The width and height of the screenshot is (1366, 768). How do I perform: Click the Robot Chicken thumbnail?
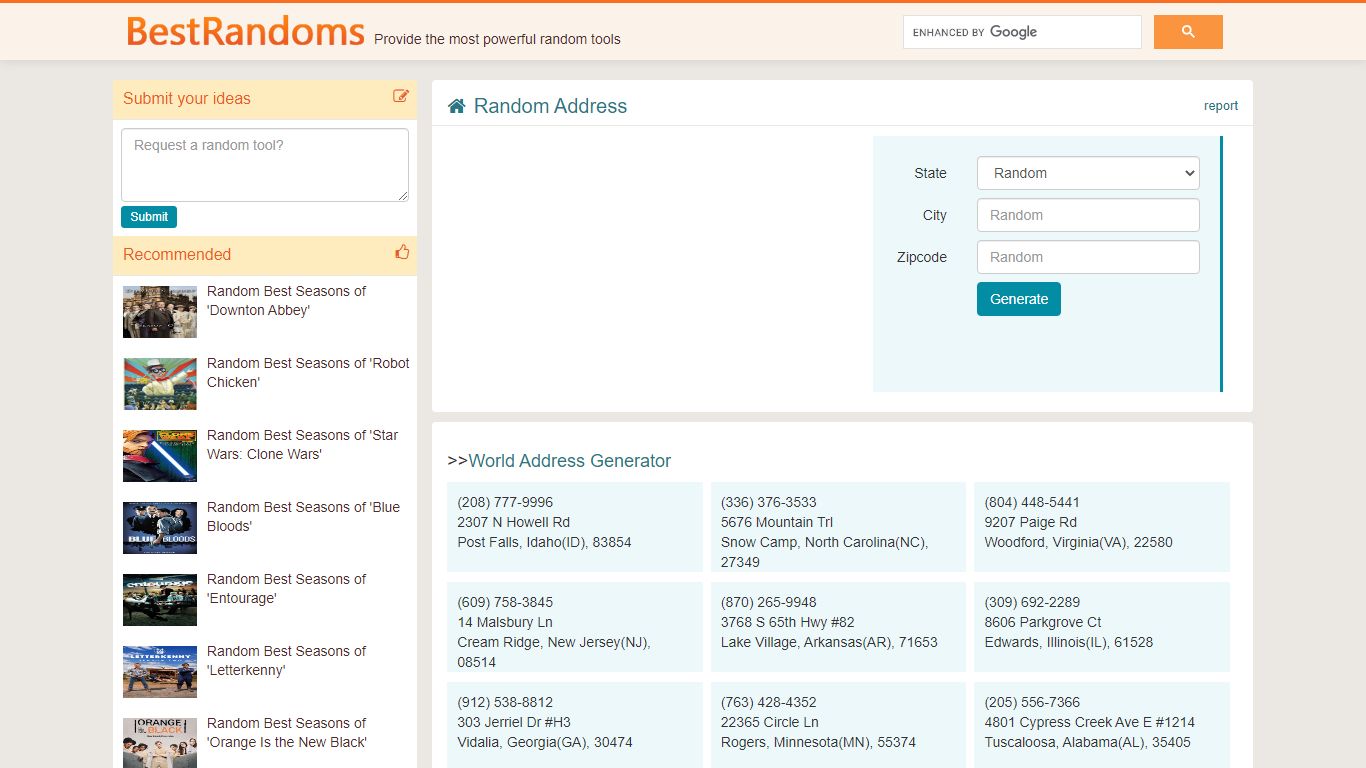(160, 384)
